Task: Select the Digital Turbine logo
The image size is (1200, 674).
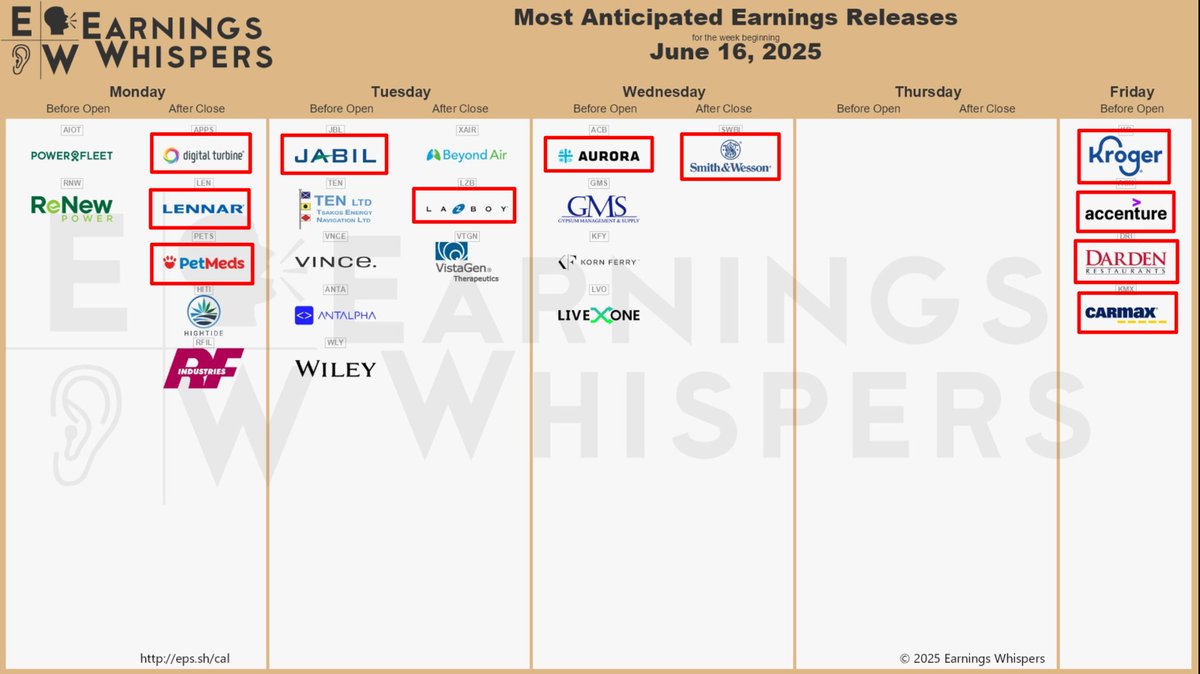Action: click(203, 155)
